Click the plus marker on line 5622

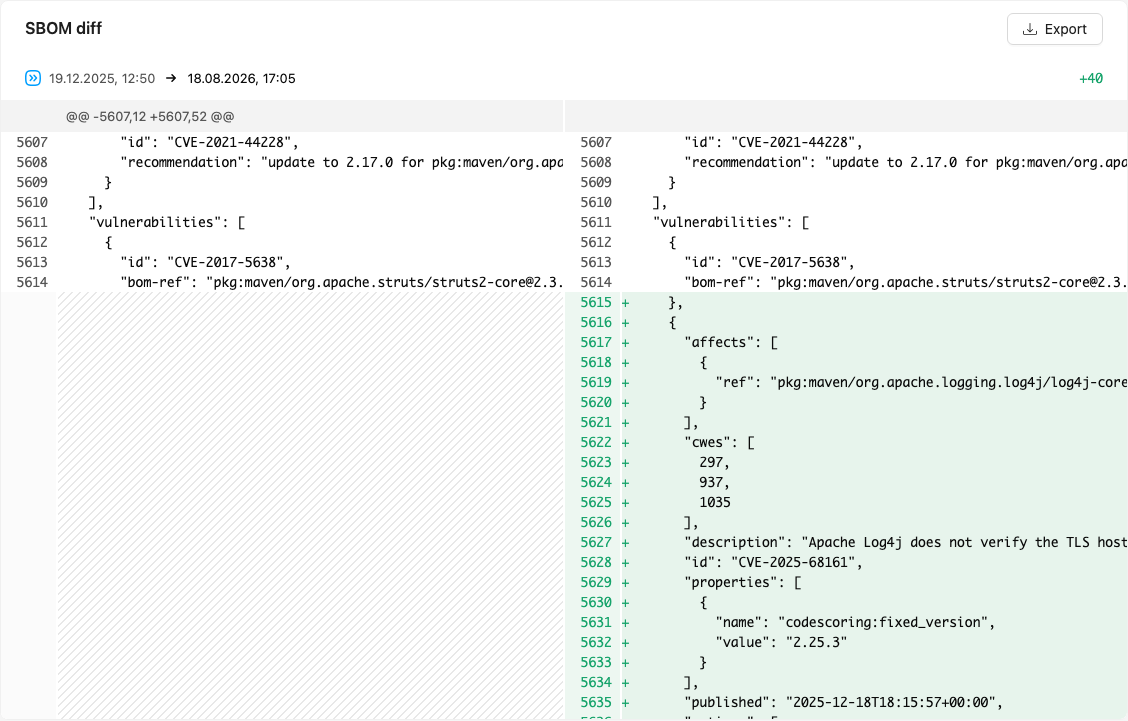[625, 443]
